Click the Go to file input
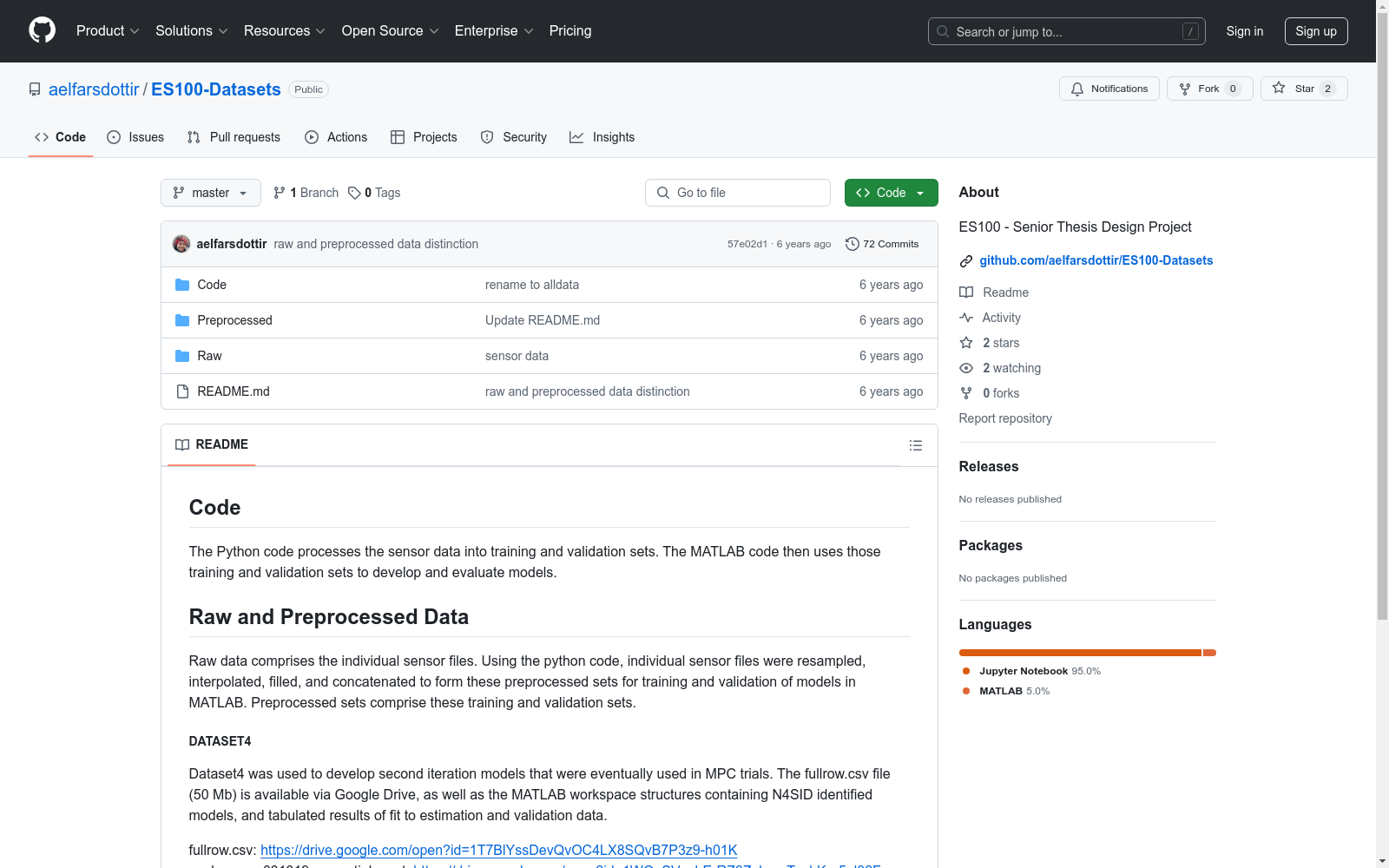Image resolution: width=1389 pixels, height=868 pixels. pyautogui.click(x=738, y=193)
